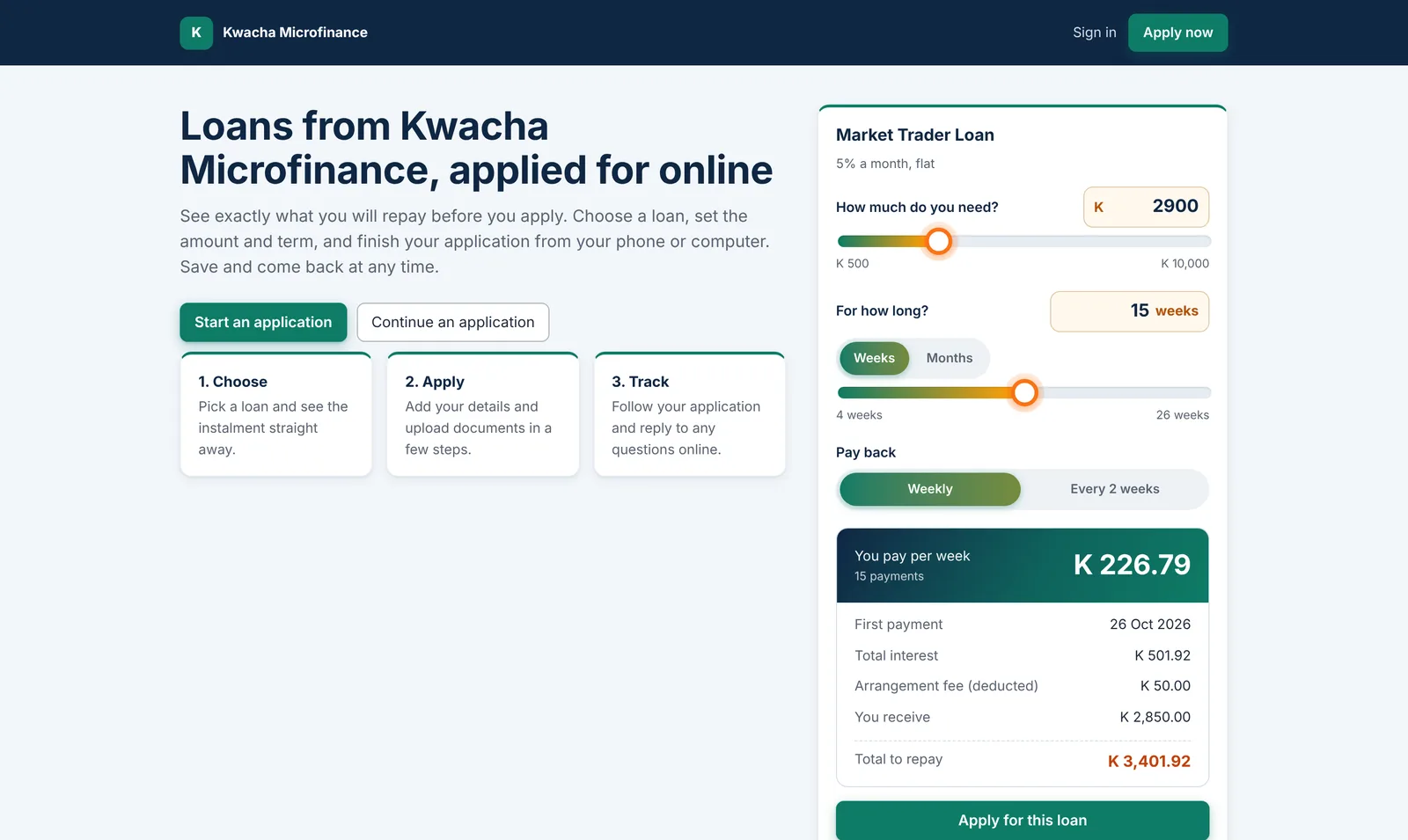This screenshot has width=1408, height=840.
Task: Click the loan amount slider handle
Action: click(x=939, y=241)
